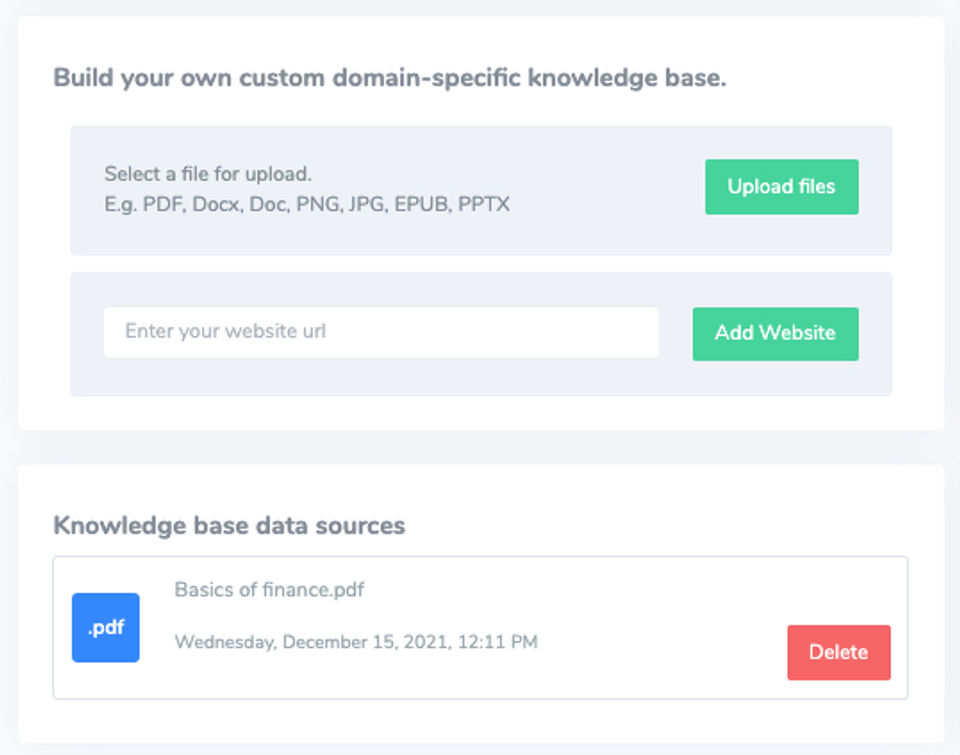Image resolution: width=960 pixels, height=755 pixels.
Task: Click the 'Enter your website url' placeholder
Action: click(226, 331)
